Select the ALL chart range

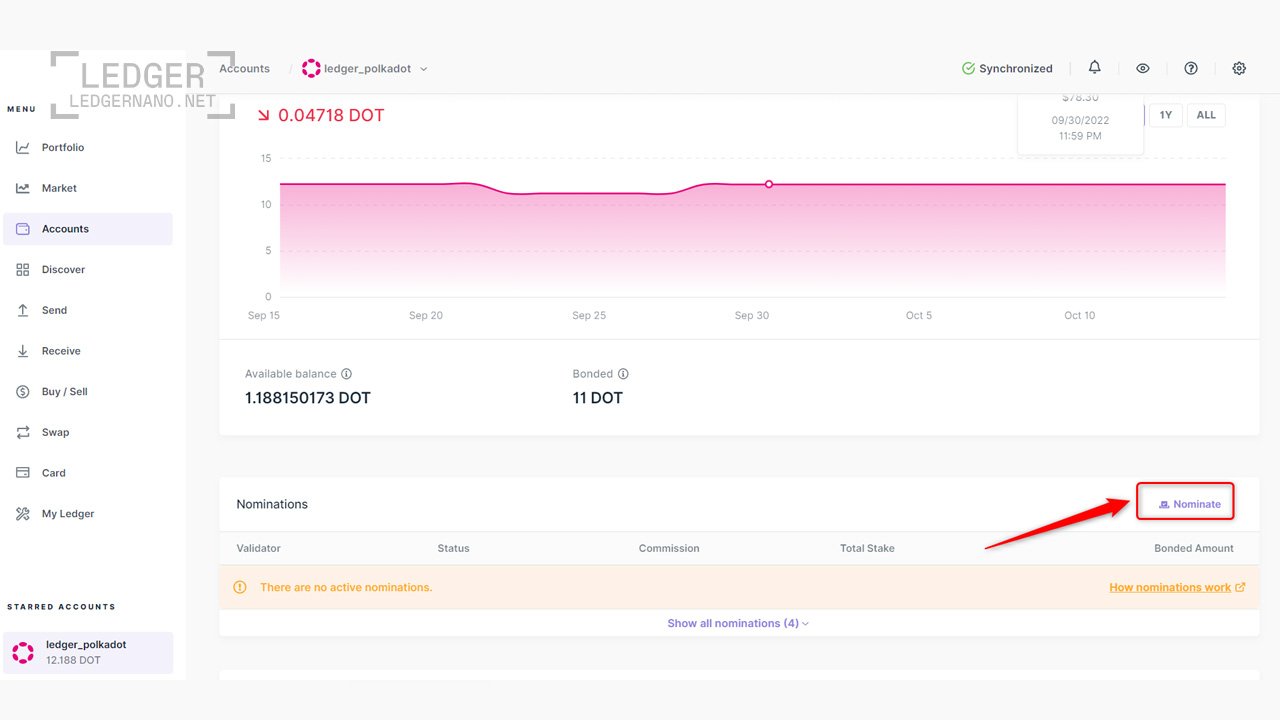click(x=1206, y=115)
